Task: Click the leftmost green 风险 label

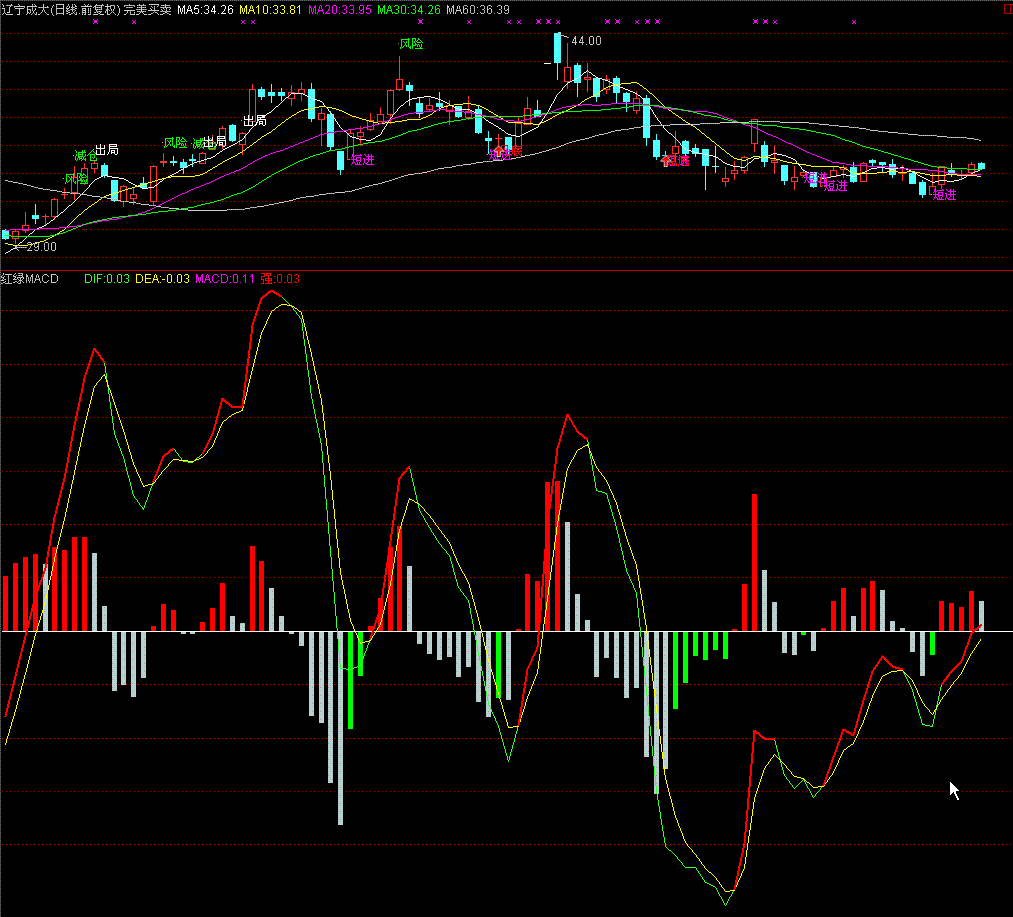Action: pyautogui.click(x=76, y=179)
